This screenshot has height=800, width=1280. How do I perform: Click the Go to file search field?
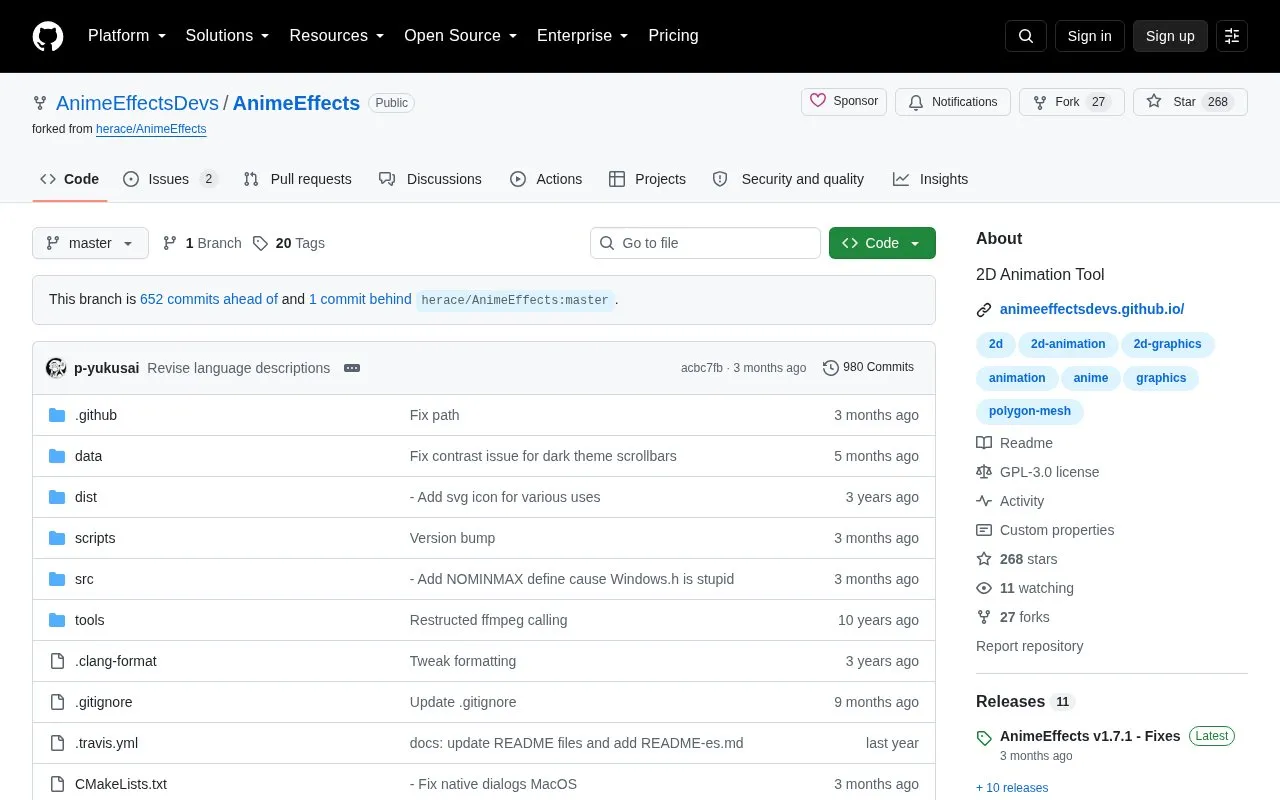[x=705, y=243]
